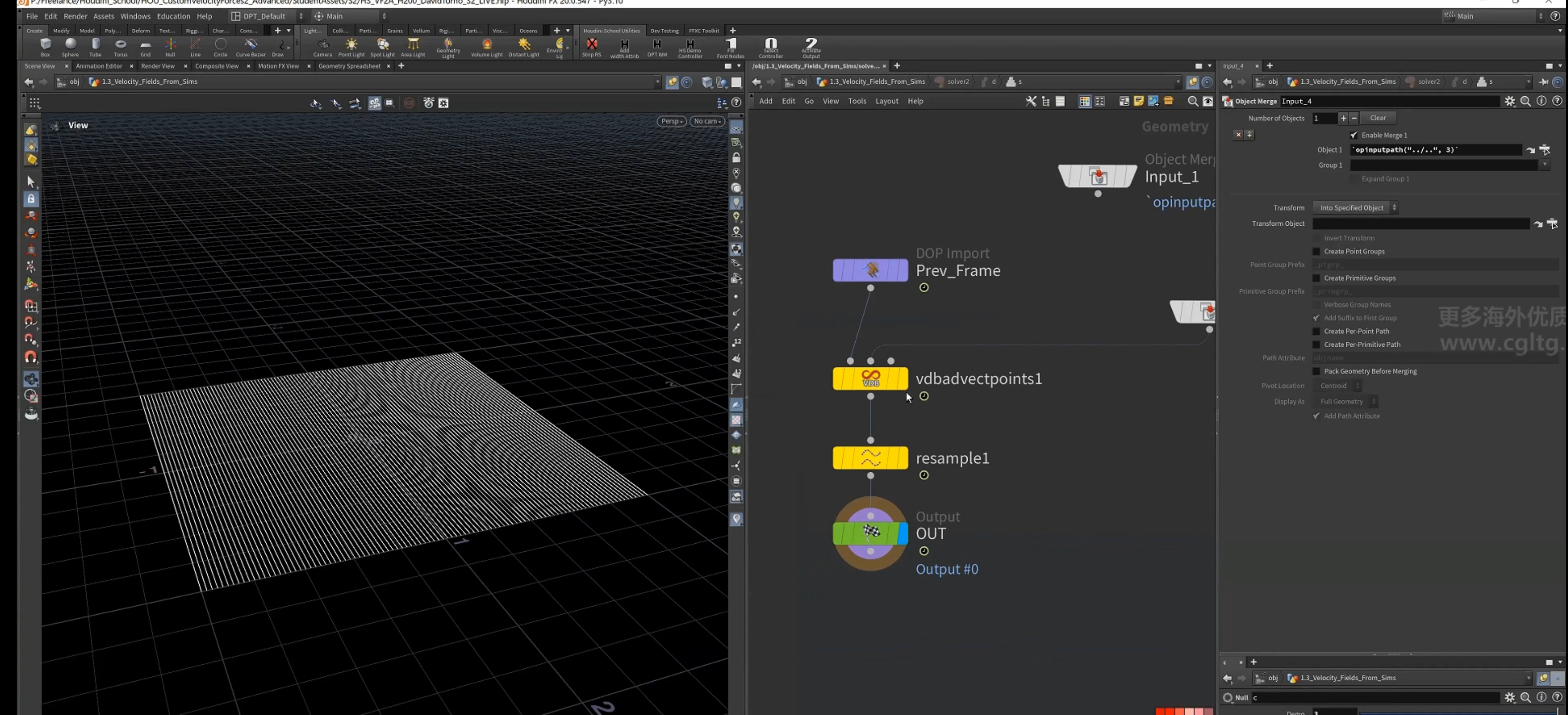Select the Prev_Frame DOP Import node
This screenshot has width=1568, height=715.
pyautogui.click(x=871, y=270)
